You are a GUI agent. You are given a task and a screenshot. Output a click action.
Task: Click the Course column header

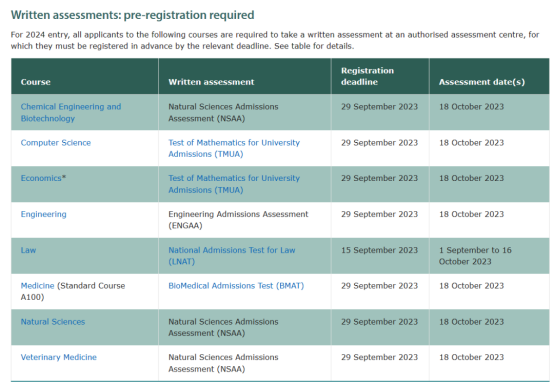(x=35, y=82)
